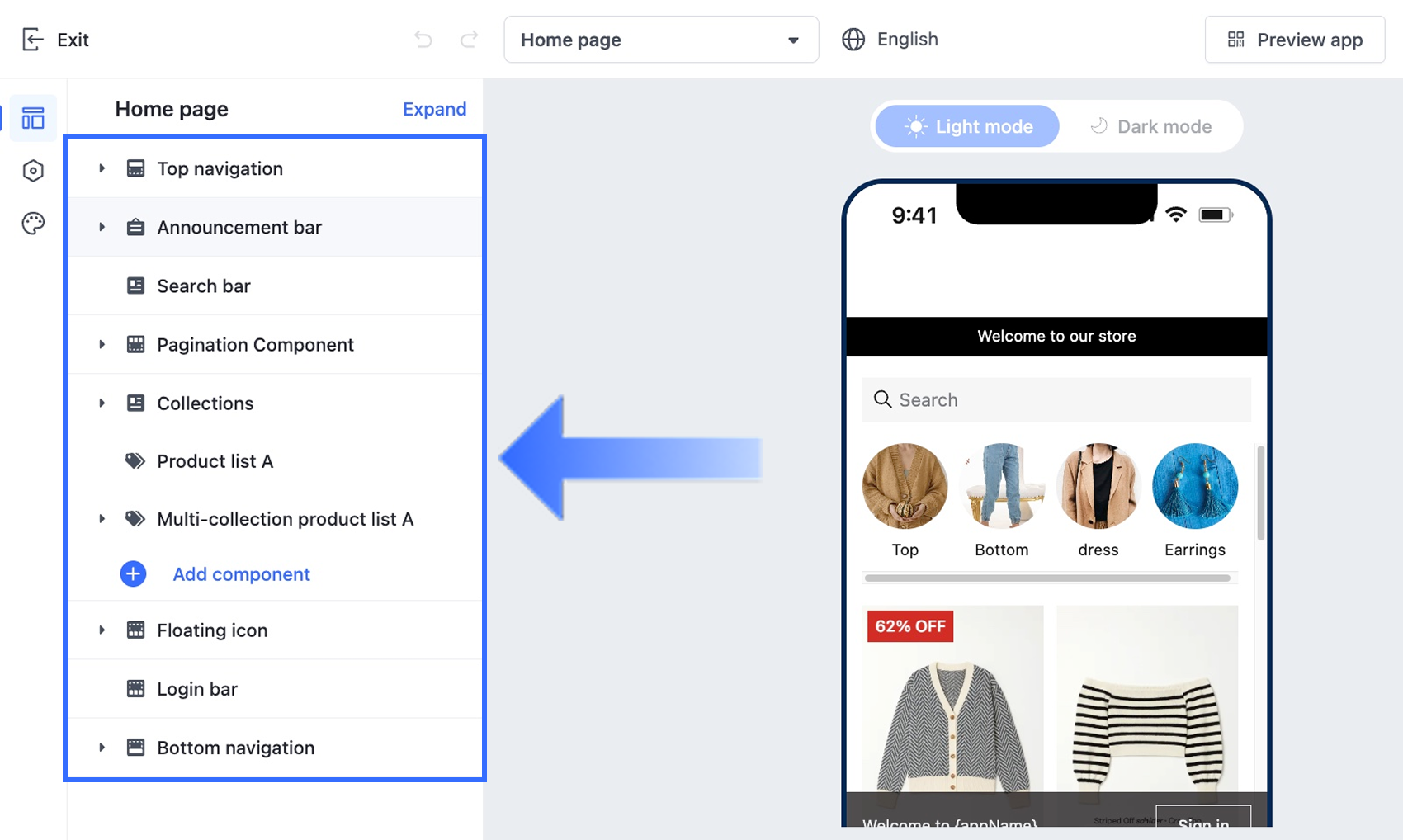The width and height of the screenshot is (1403, 840).
Task: Select the Top navigation label
Action: [220, 168]
